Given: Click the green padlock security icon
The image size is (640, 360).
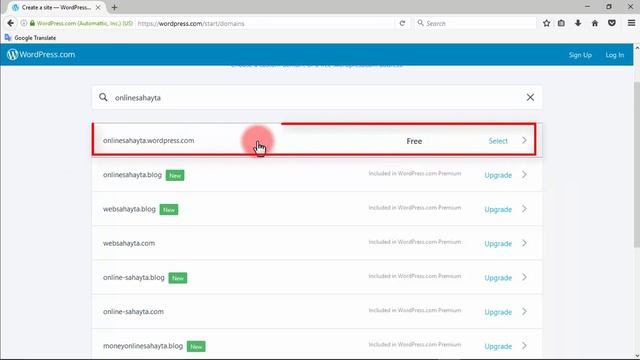Looking at the screenshot, I should click(x=32, y=23).
